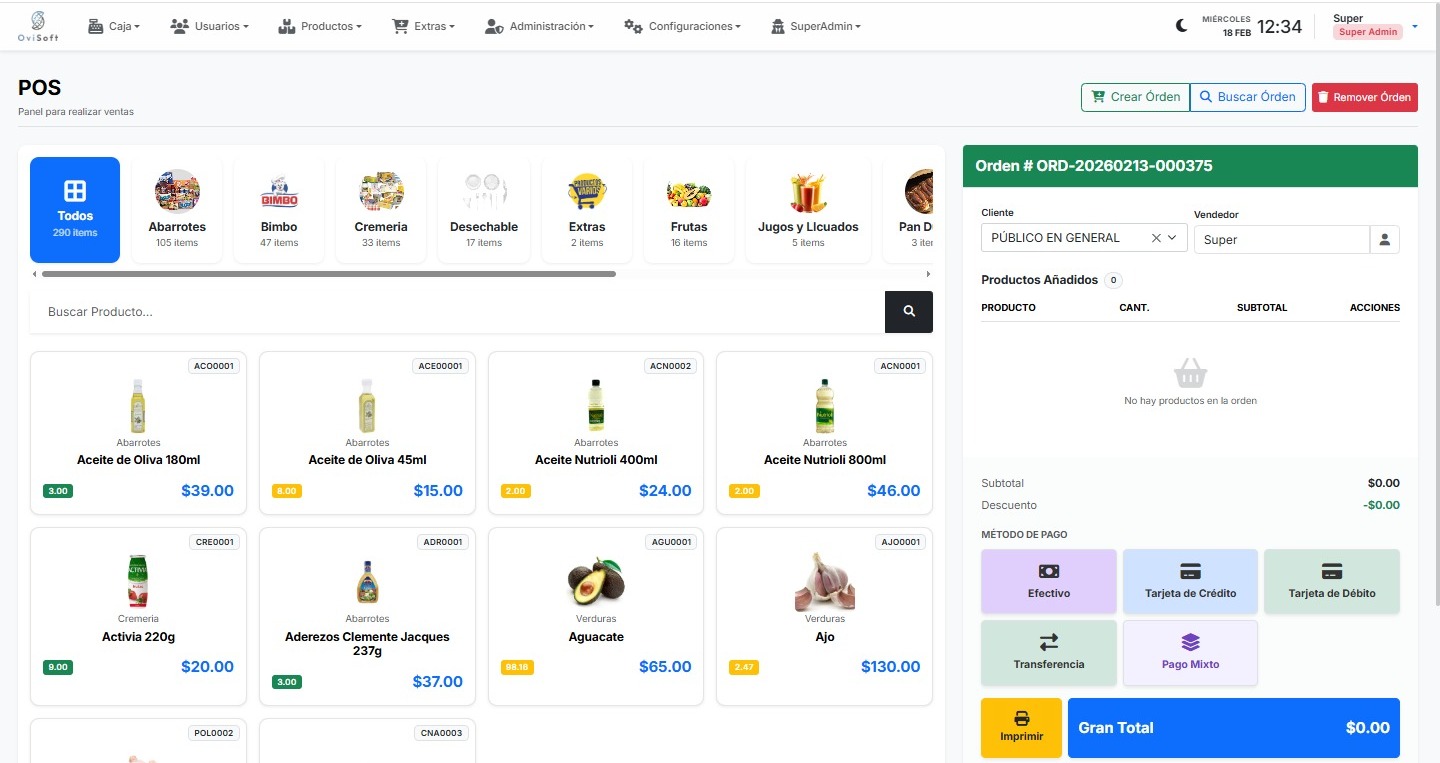Screen dimensions: 1440x763
Task: Open the Caja dropdown menu
Action: 114,27
